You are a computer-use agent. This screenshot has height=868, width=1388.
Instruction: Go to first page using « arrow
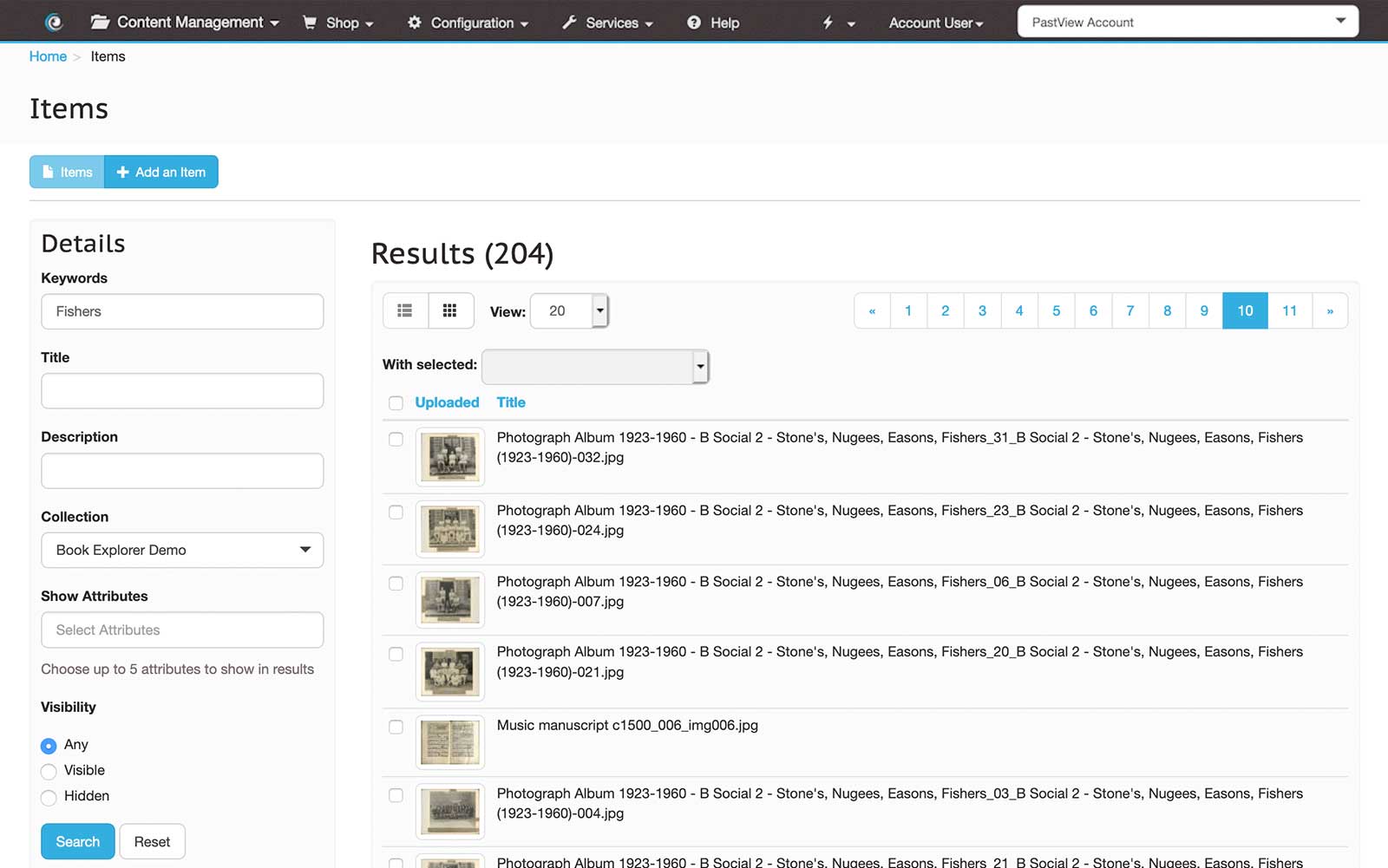click(x=872, y=310)
